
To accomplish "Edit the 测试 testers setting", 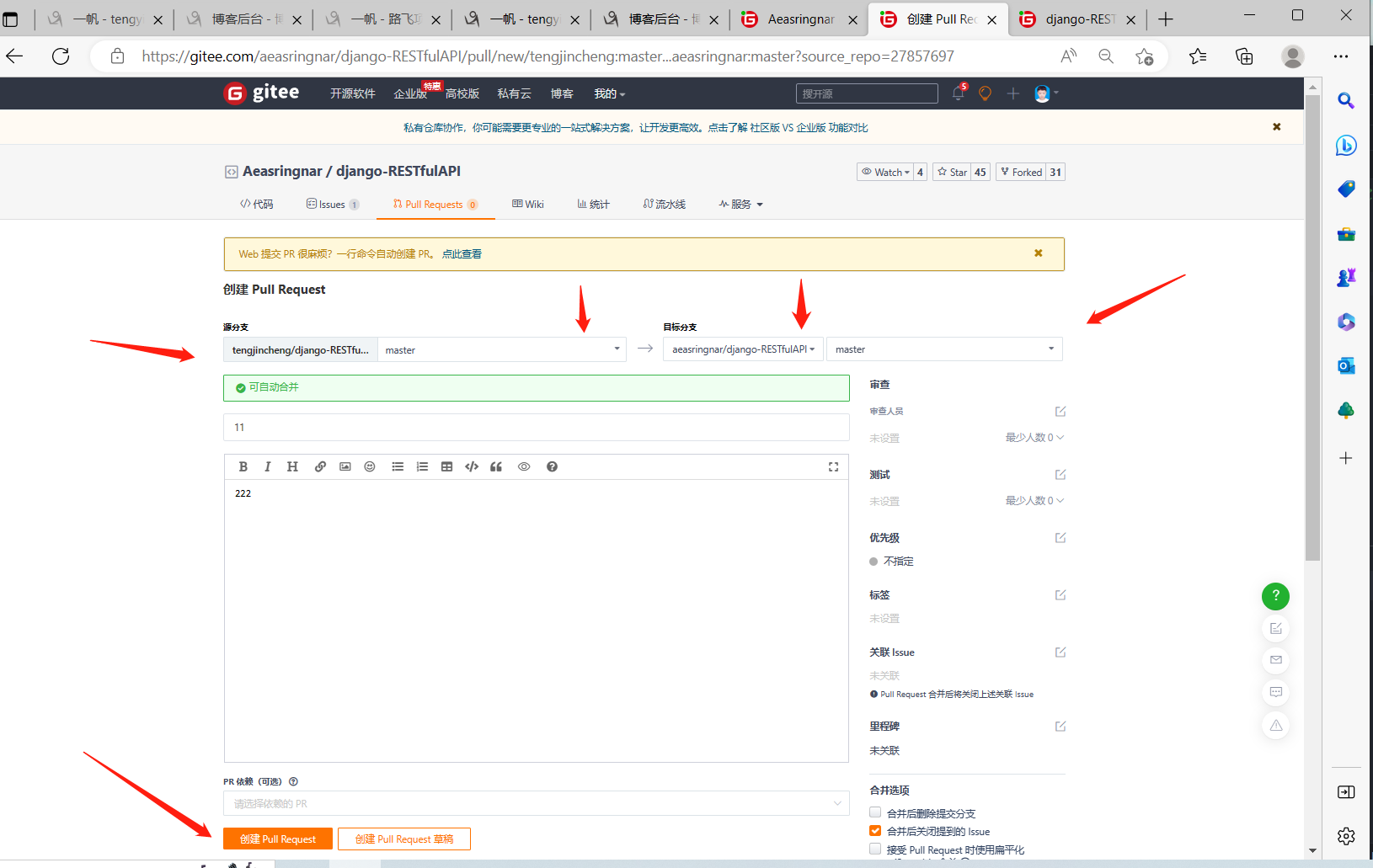I will click(1060, 475).
